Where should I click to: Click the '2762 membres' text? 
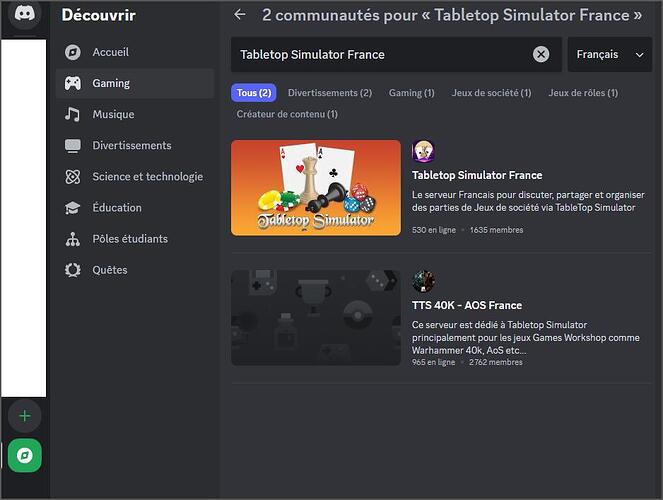tap(496, 362)
